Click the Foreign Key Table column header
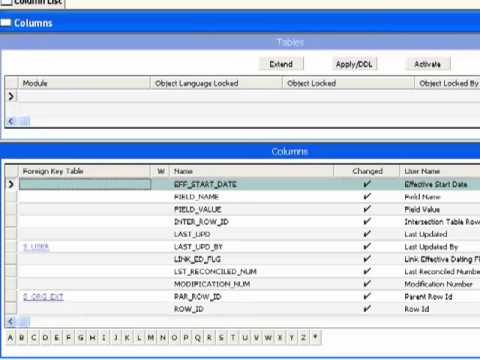Viewport: 480px width, 360px height. click(x=84, y=171)
